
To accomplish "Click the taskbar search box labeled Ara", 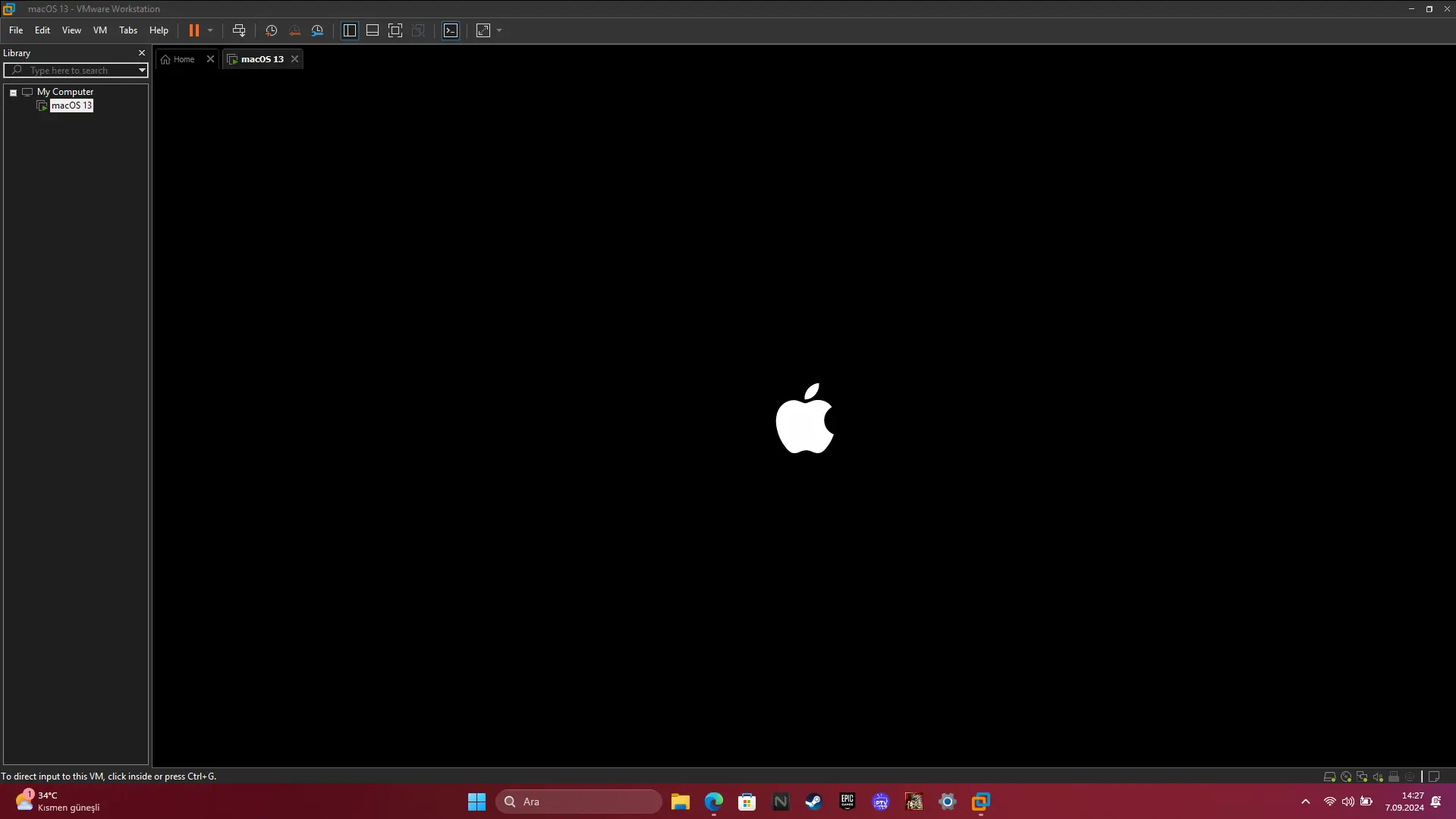I will click(579, 802).
